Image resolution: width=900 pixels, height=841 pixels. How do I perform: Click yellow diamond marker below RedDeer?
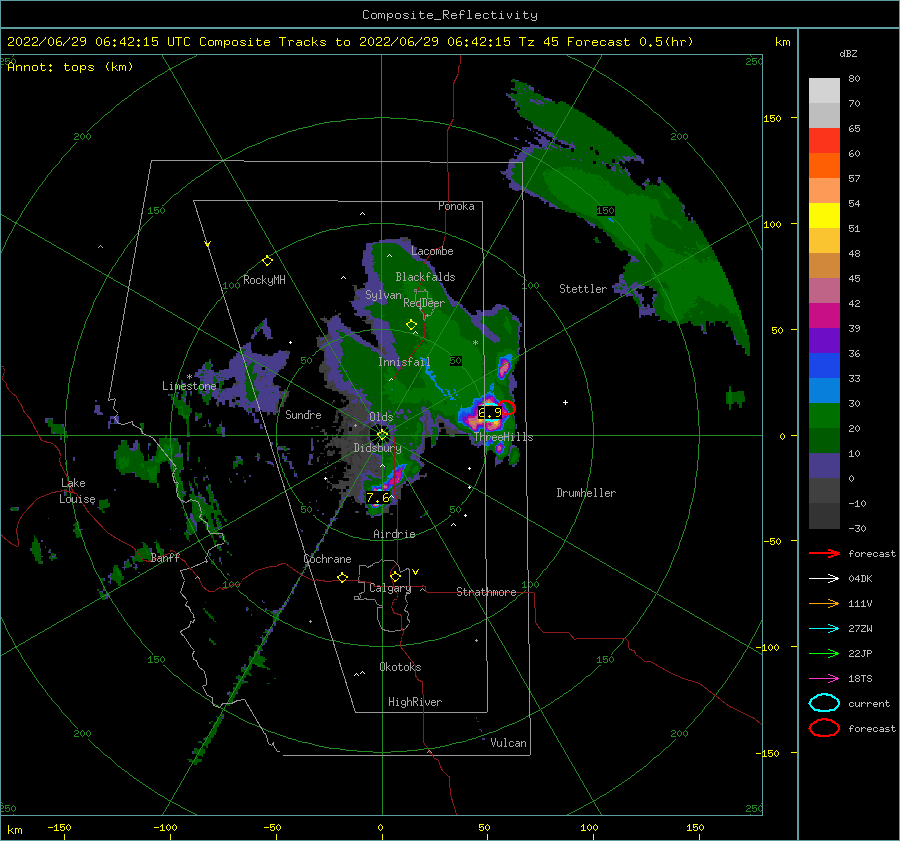[411, 324]
